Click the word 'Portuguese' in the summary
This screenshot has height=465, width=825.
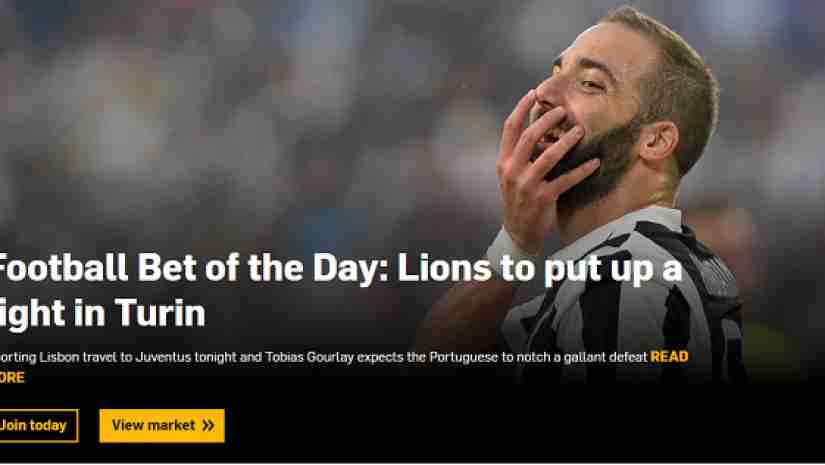point(464,357)
